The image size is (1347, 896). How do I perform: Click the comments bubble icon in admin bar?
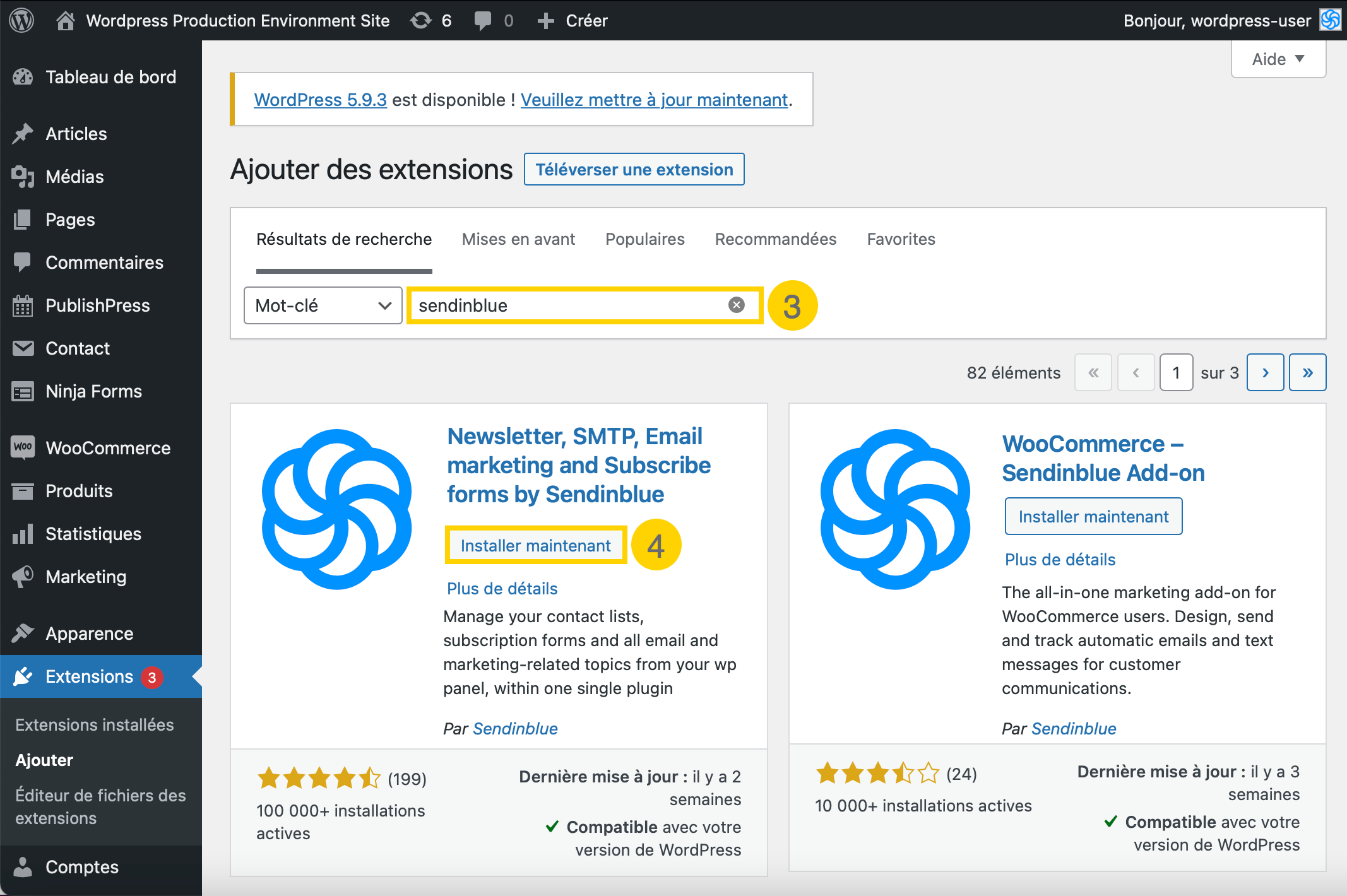(483, 20)
